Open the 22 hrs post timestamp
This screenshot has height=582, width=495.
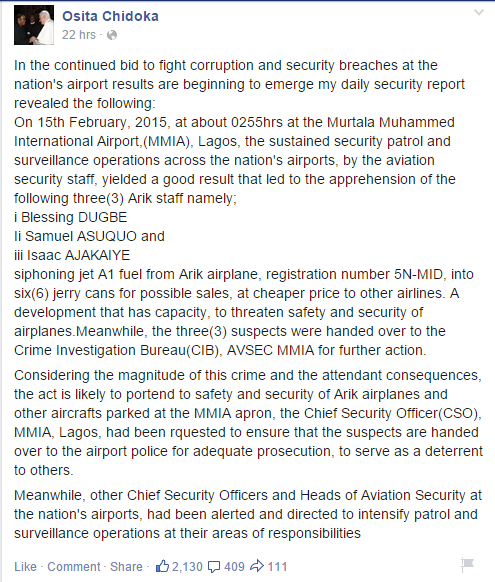click(x=79, y=35)
